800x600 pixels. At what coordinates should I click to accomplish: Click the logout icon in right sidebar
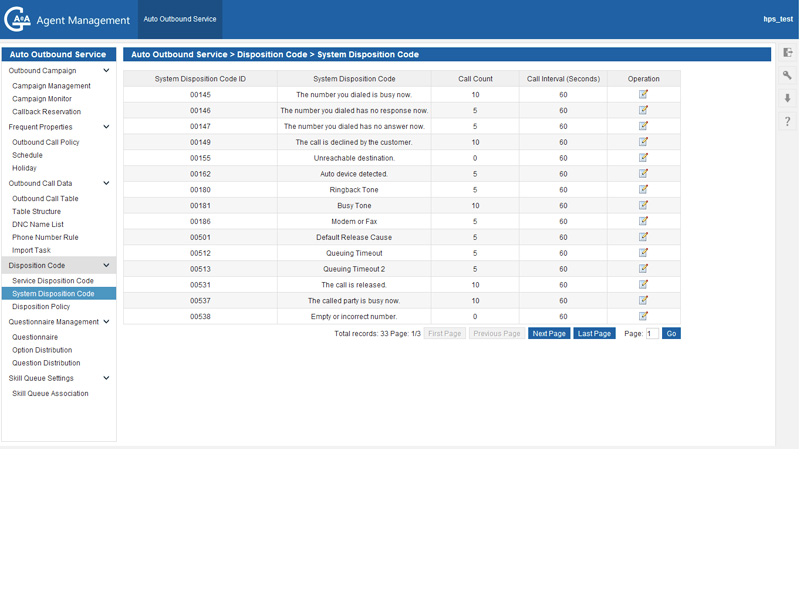point(788,53)
